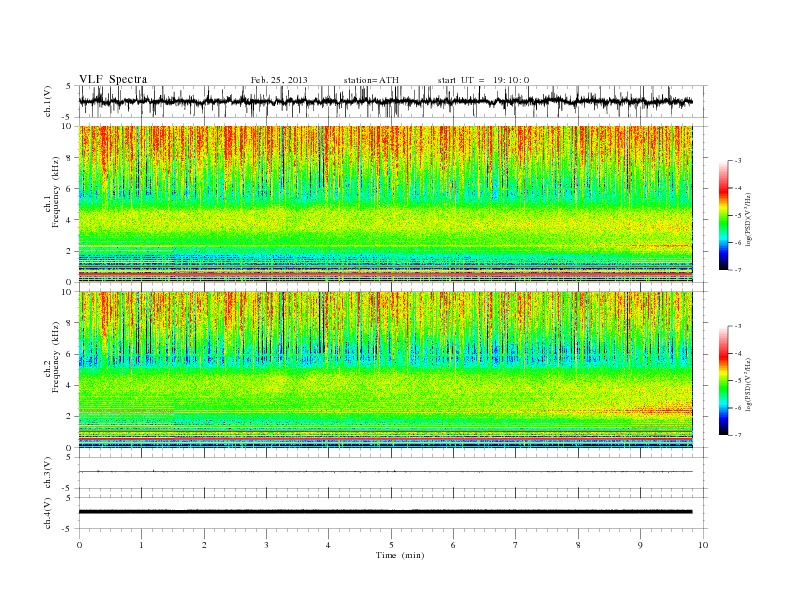This screenshot has width=792, height=612.
Task: Click the '8' minute tick label
Action: (x=578, y=545)
